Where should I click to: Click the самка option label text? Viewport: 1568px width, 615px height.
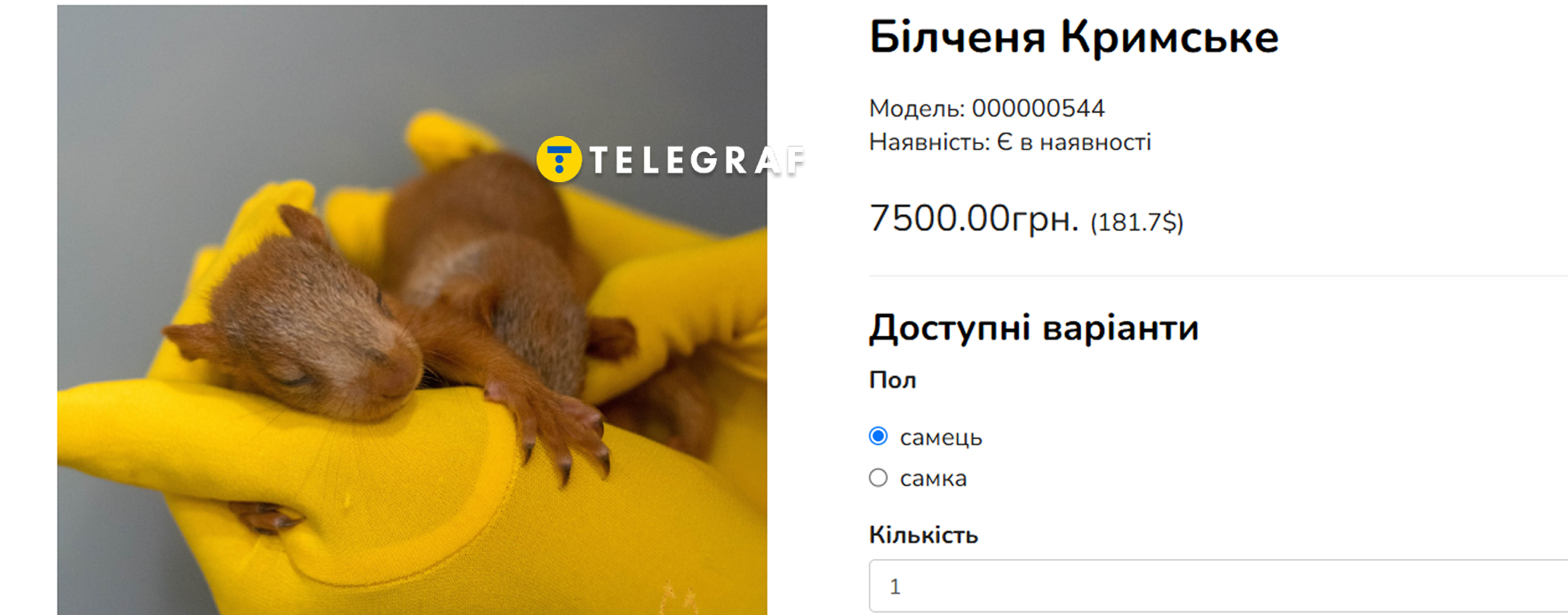933,478
